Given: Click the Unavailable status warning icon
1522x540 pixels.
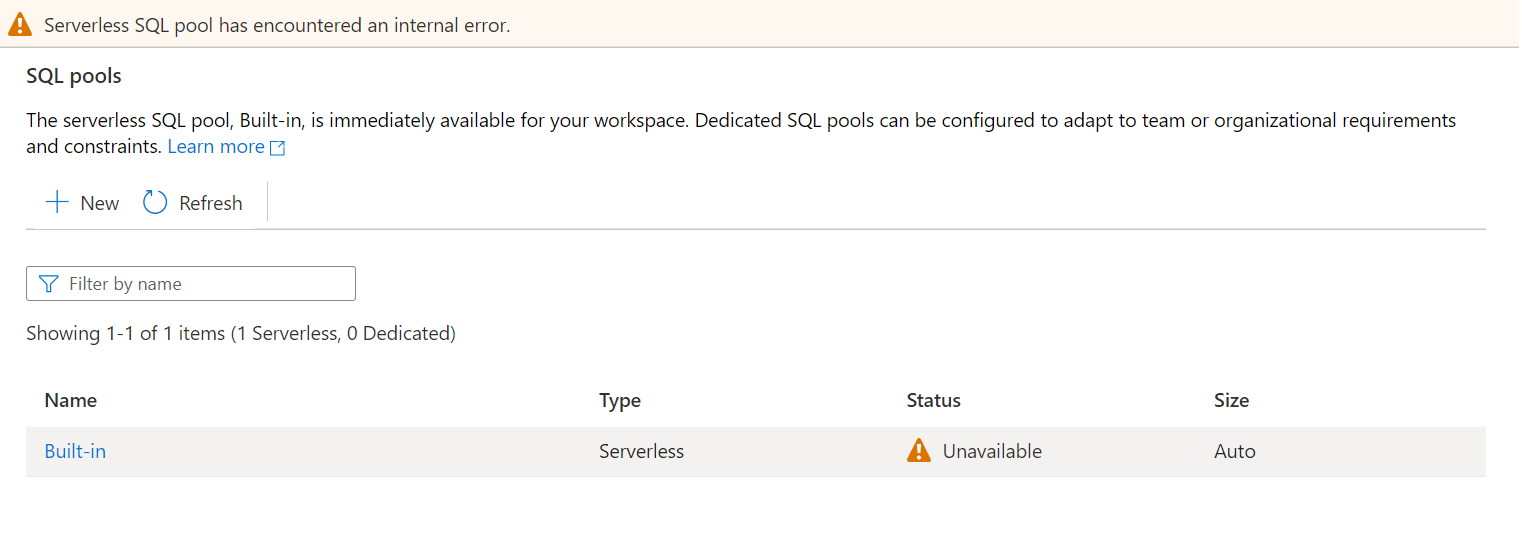Looking at the screenshot, I should tap(919, 451).
